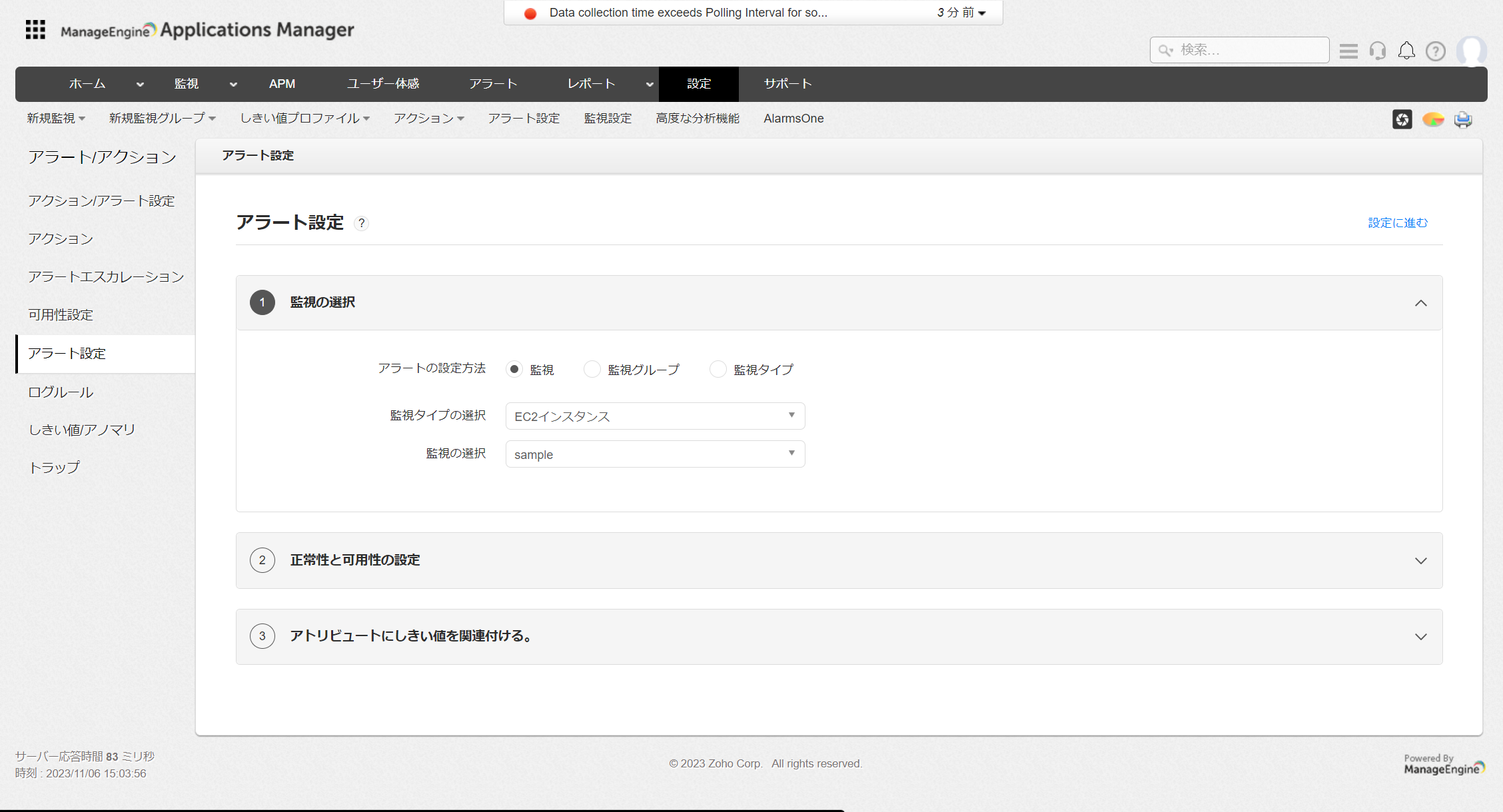Open the apps grid launcher icon
Viewport: 1503px width, 812px height.
[x=35, y=30]
